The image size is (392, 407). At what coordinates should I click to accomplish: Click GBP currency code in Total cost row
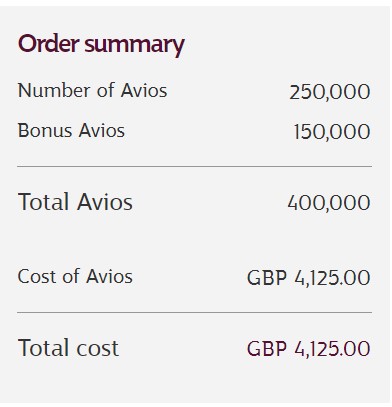click(x=267, y=349)
